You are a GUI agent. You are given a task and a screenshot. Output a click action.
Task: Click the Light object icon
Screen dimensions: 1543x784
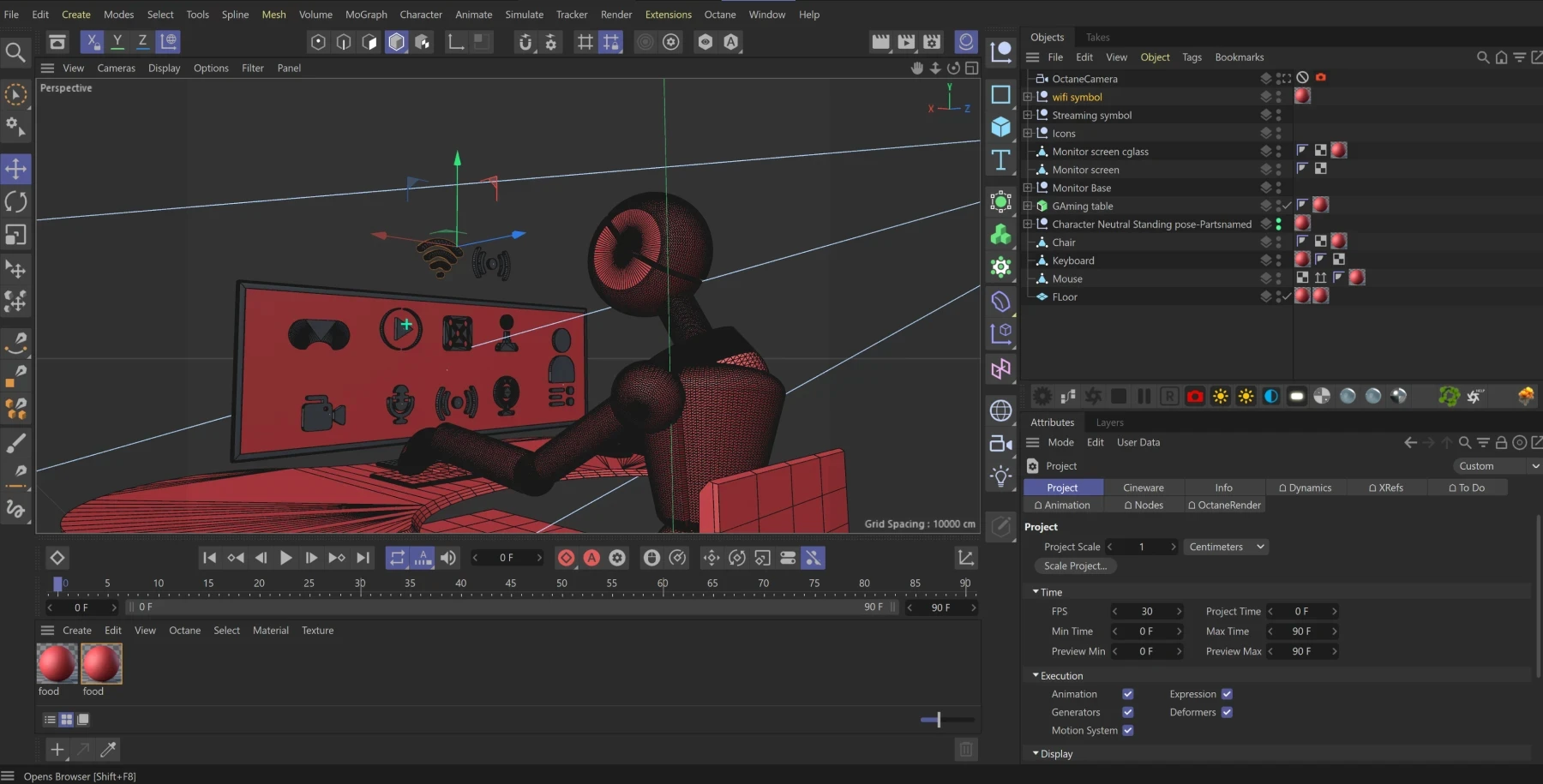point(1000,476)
